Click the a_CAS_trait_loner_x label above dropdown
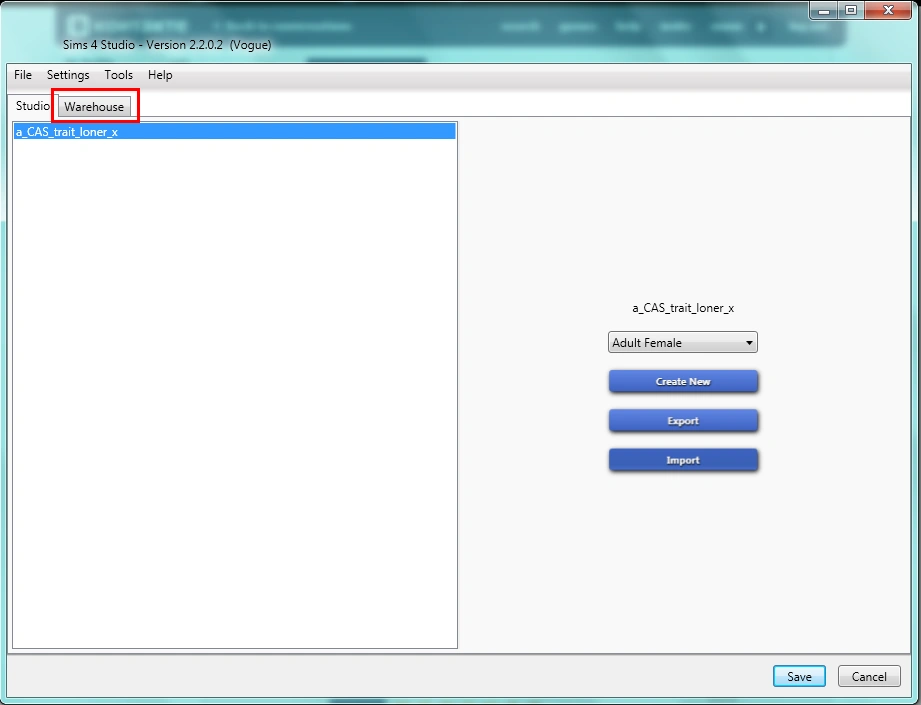Viewport: 921px width, 705px height. pos(683,308)
